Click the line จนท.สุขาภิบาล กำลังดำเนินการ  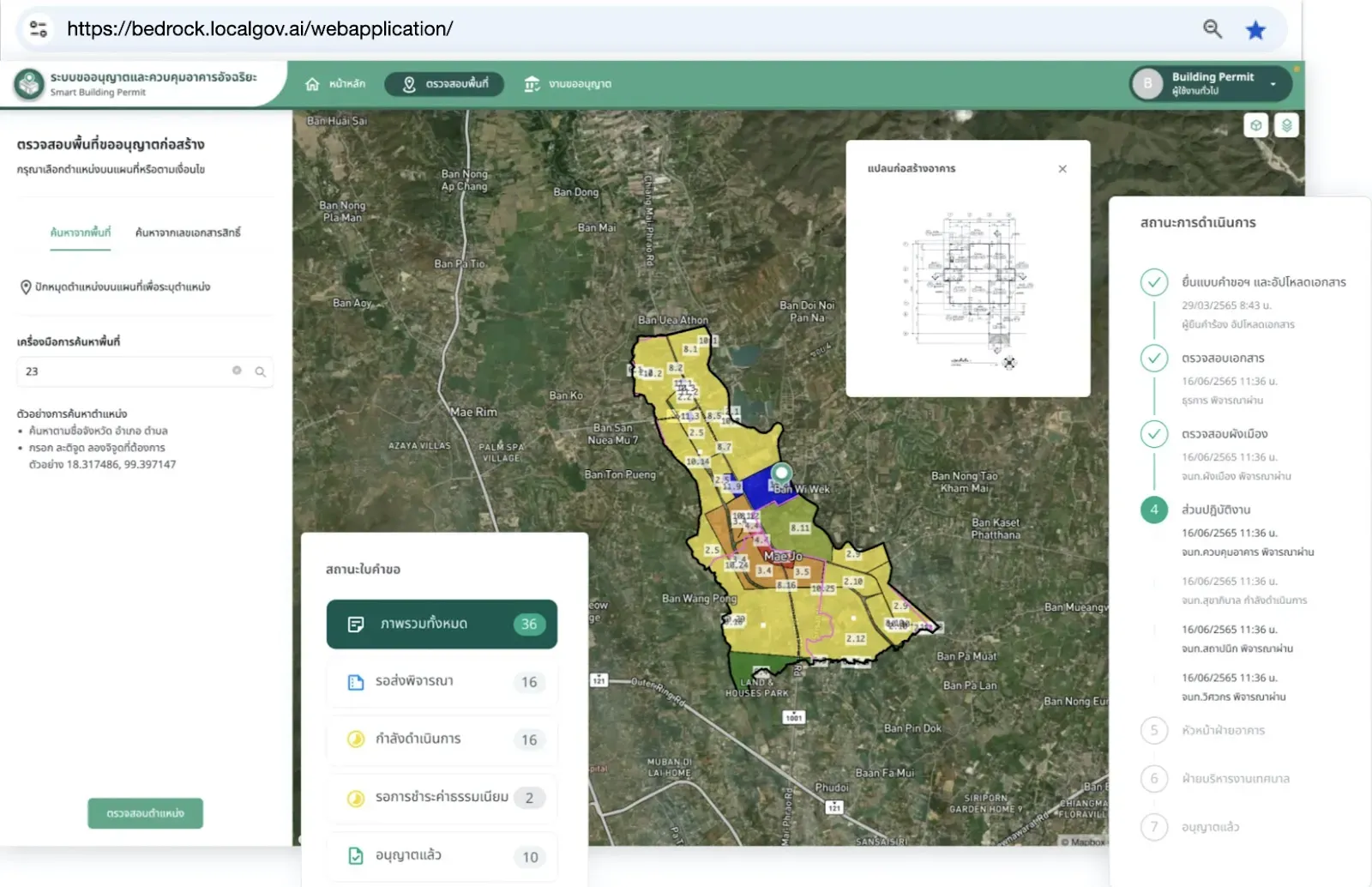point(1244,600)
